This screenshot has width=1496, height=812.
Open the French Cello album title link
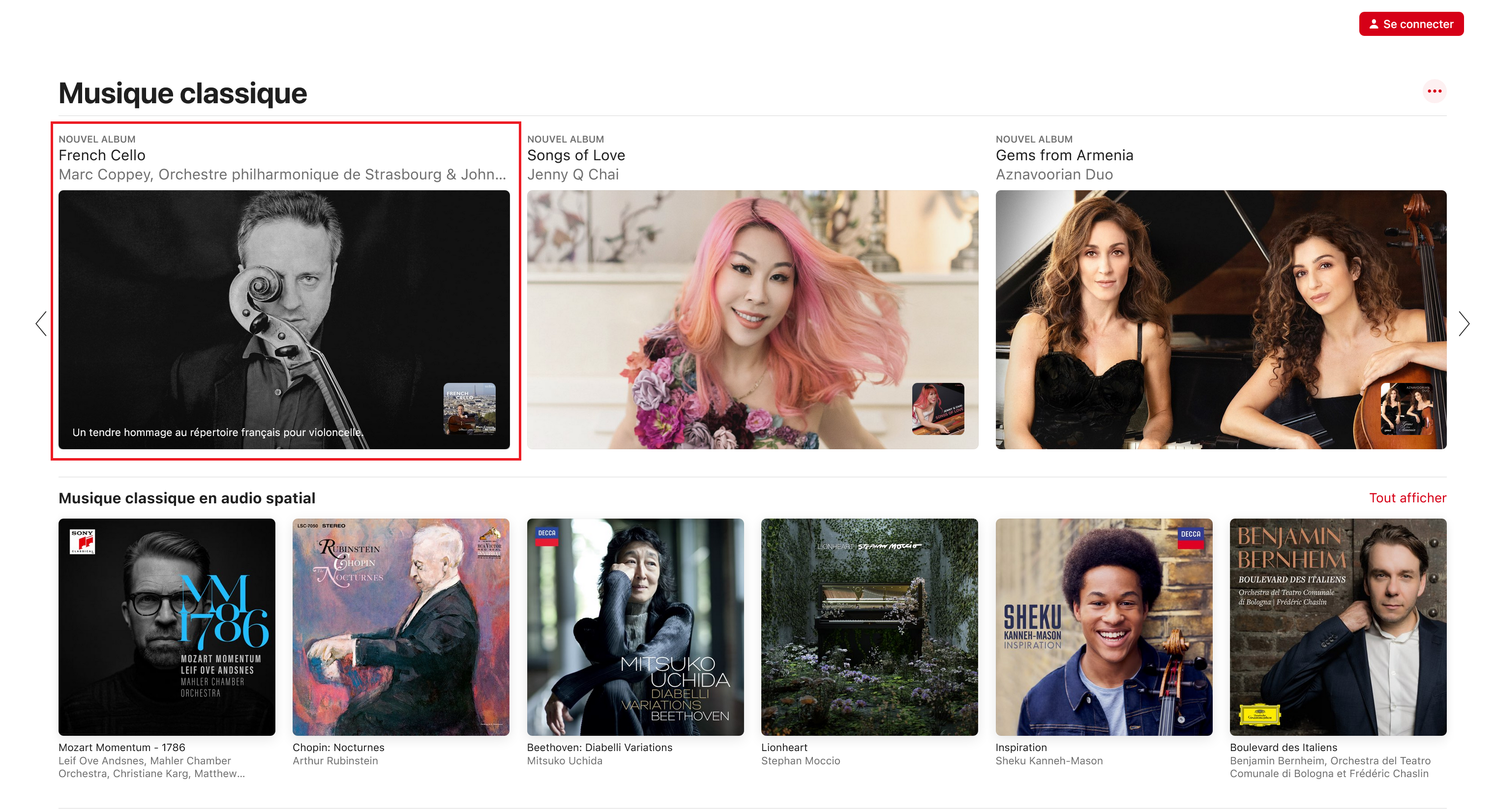pos(102,155)
